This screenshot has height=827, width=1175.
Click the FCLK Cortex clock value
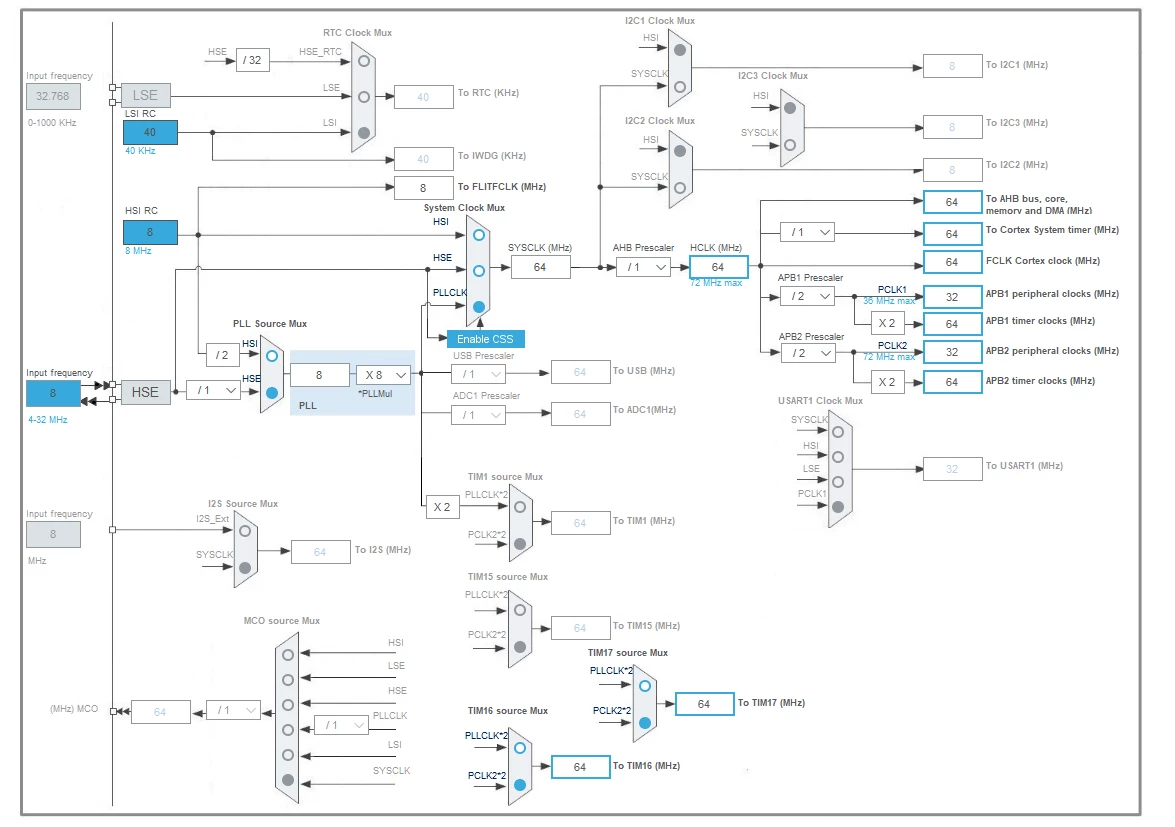point(952,262)
